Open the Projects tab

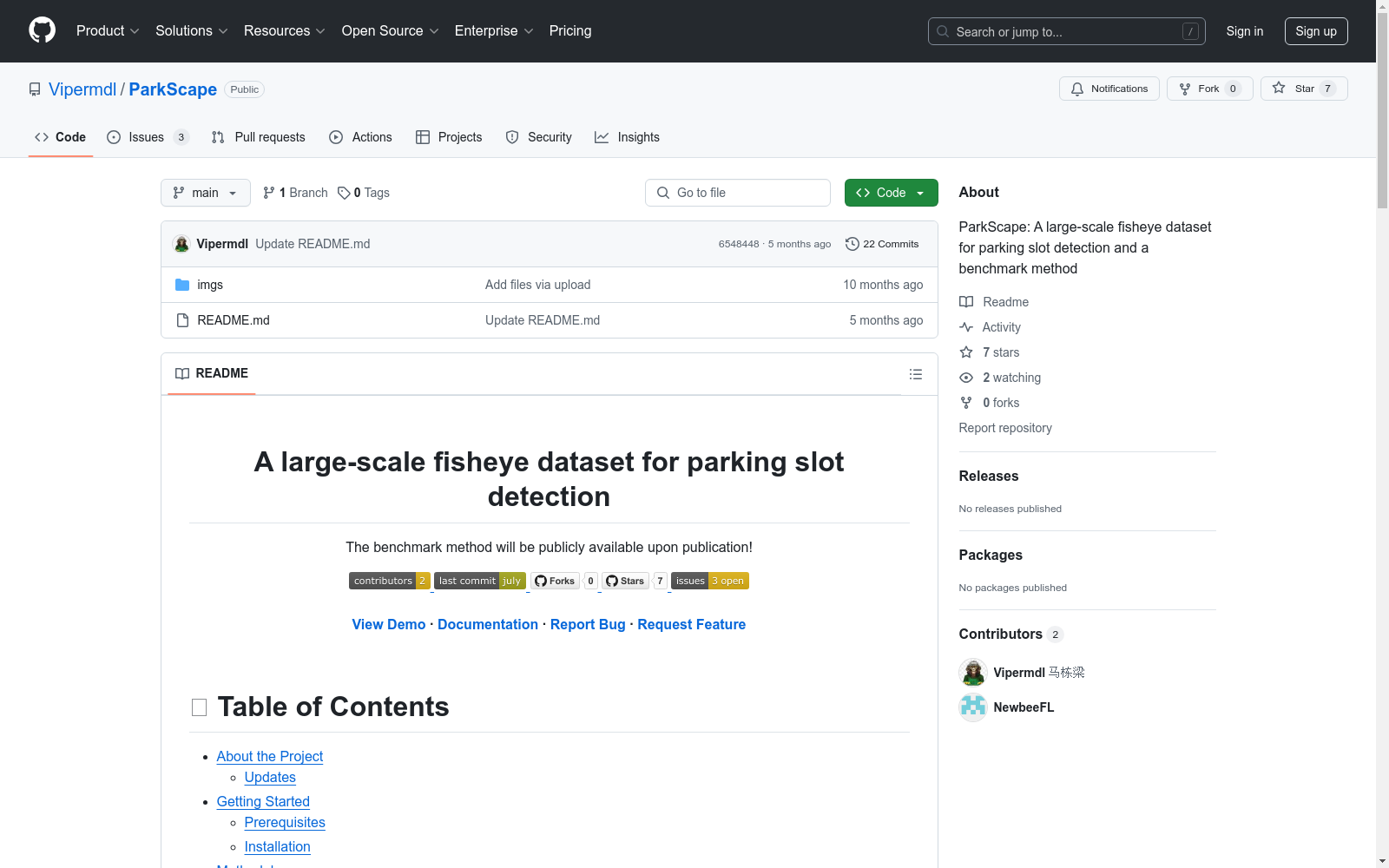point(449,137)
